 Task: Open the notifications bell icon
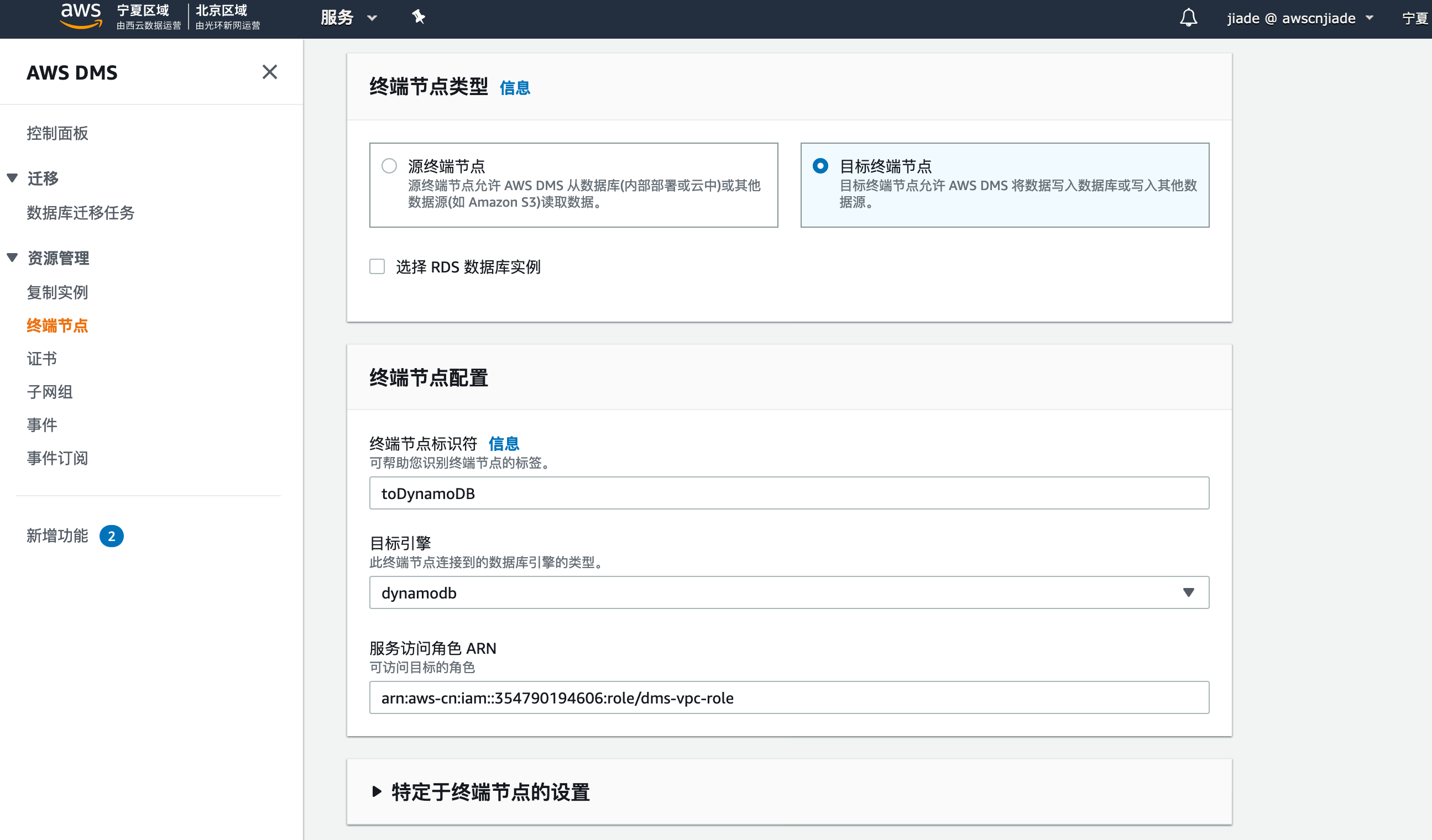click(1188, 18)
